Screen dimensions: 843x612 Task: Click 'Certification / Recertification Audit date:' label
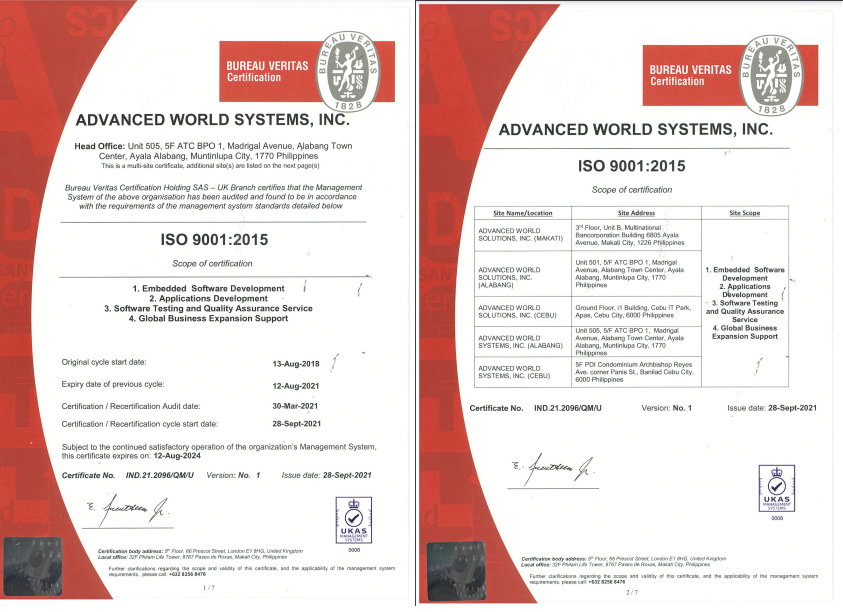pos(131,406)
